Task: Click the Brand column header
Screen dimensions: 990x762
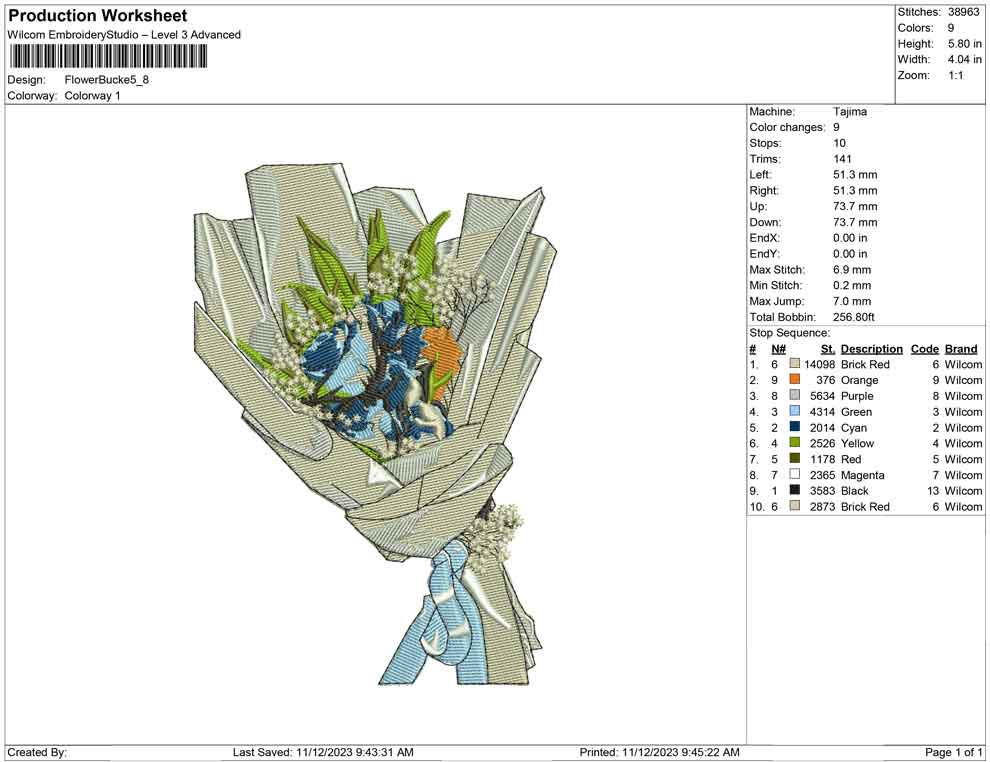Action: click(x=961, y=348)
